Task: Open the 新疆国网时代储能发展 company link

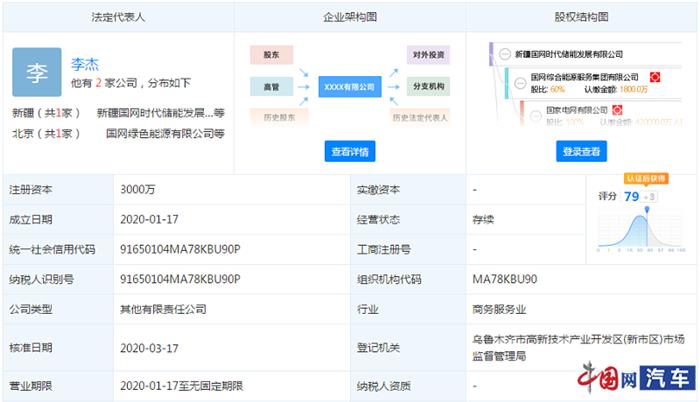Action: pyautogui.click(x=154, y=113)
